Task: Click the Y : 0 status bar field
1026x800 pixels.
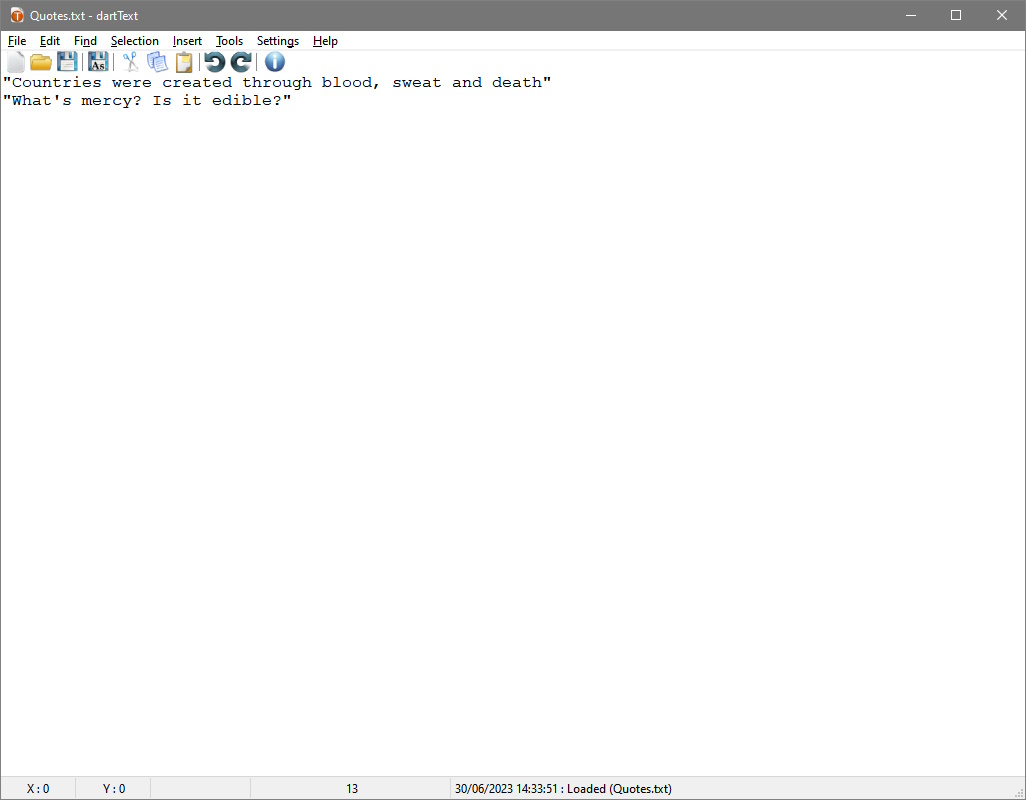Action: click(114, 789)
